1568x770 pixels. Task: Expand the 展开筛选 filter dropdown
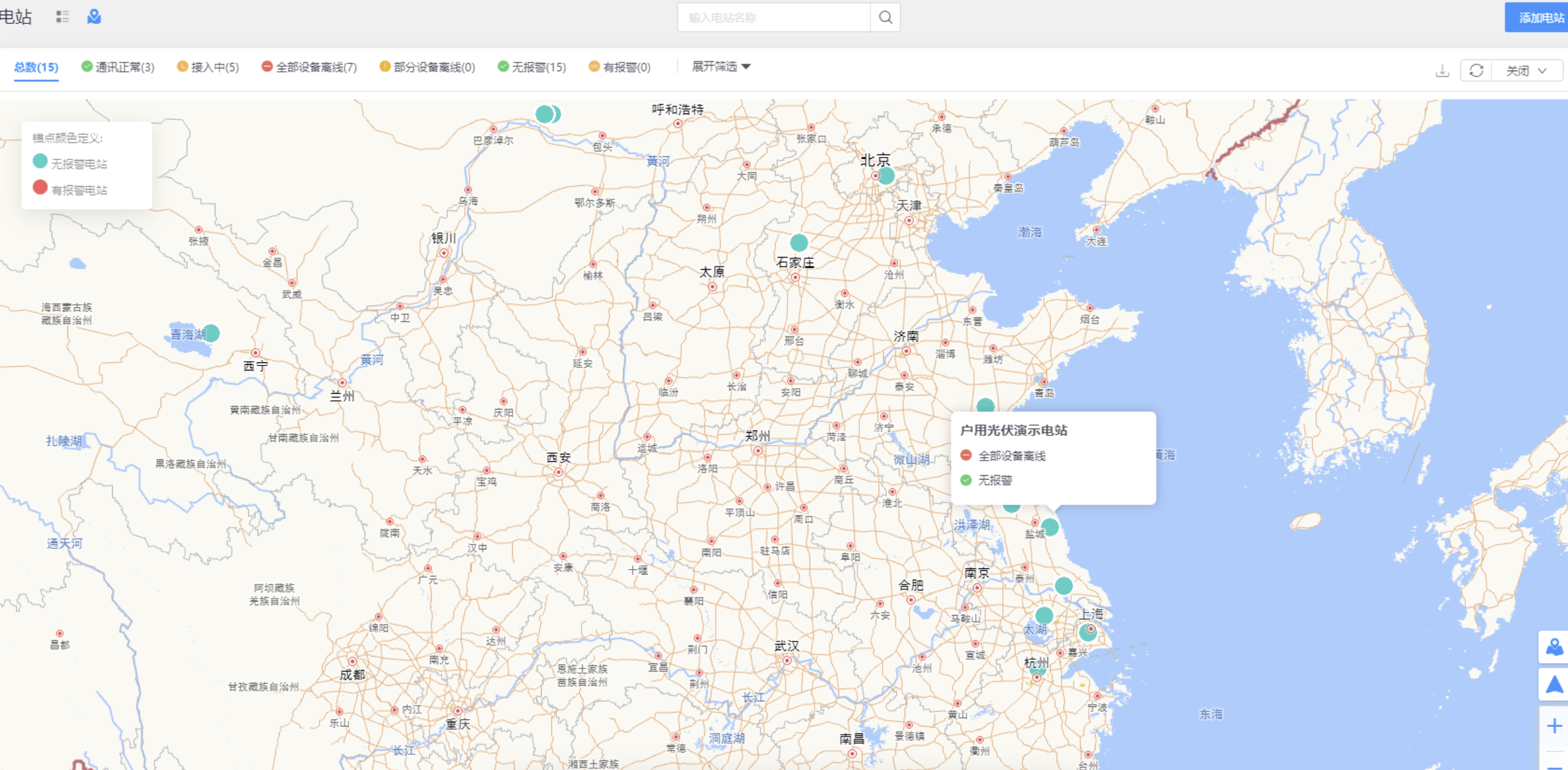721,66
